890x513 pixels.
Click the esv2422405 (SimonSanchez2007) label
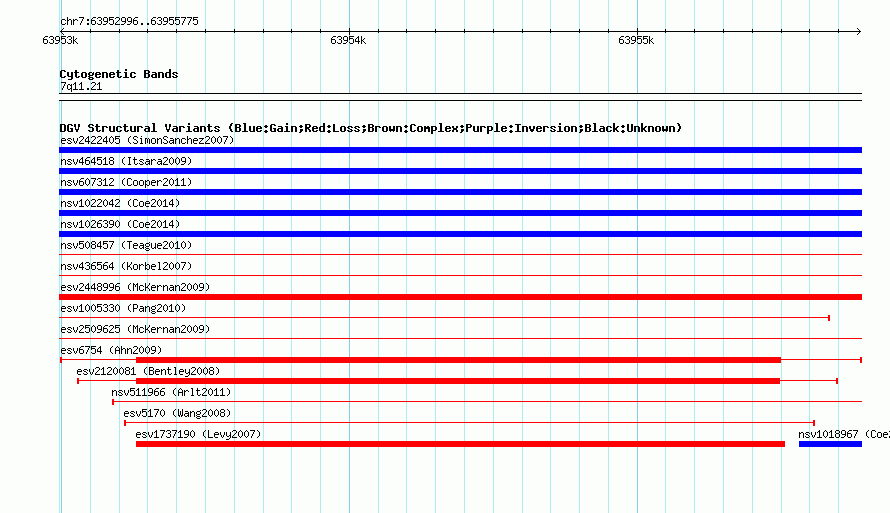click(x=147, y=140)
